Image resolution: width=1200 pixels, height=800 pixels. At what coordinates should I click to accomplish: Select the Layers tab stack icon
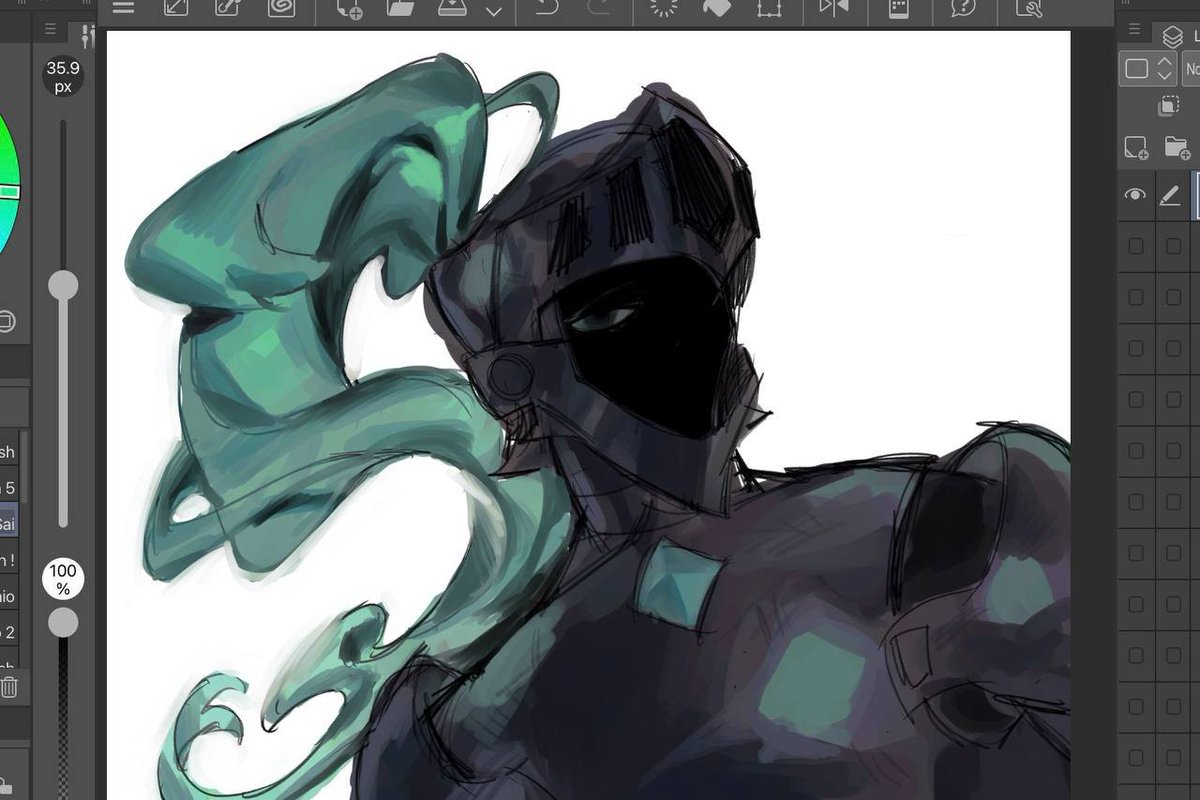tap(1173, 37)
